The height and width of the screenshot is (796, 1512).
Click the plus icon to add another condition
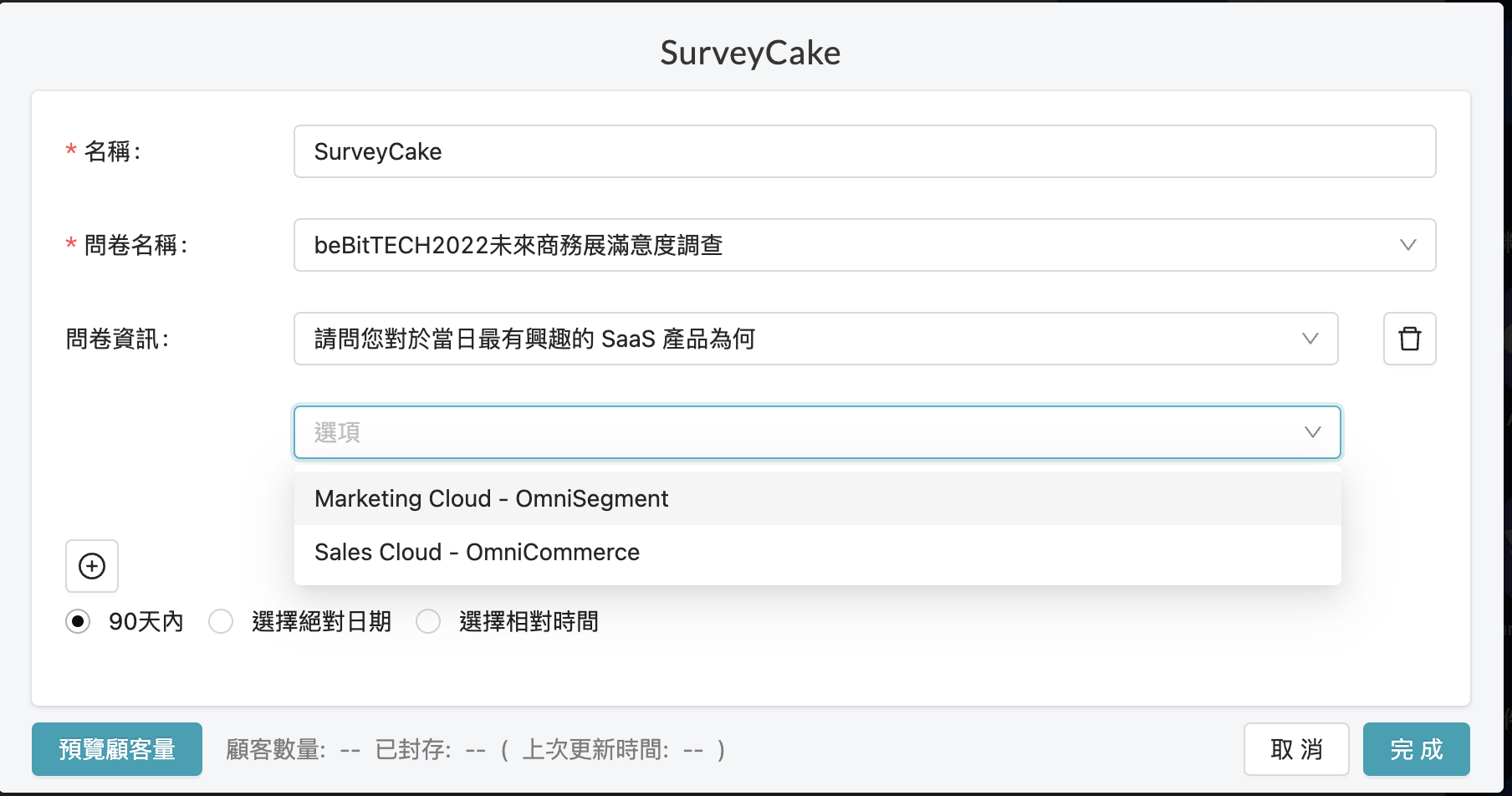click(92, 566)
